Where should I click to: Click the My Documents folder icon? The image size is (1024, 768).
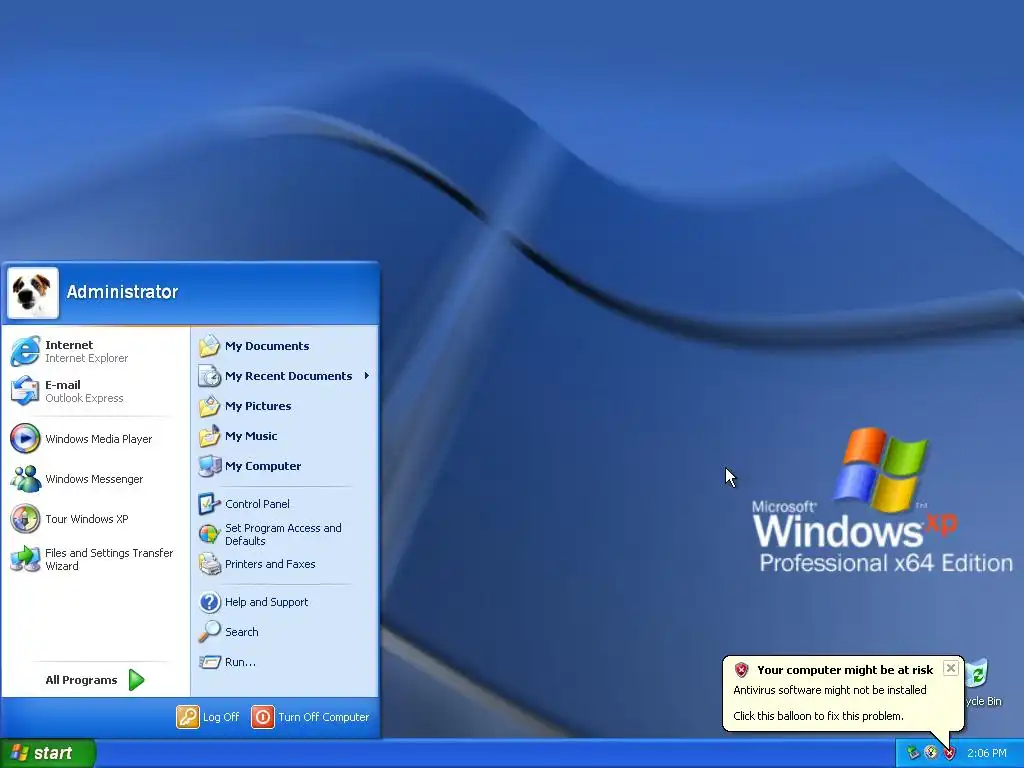click(x=210, y=346)
